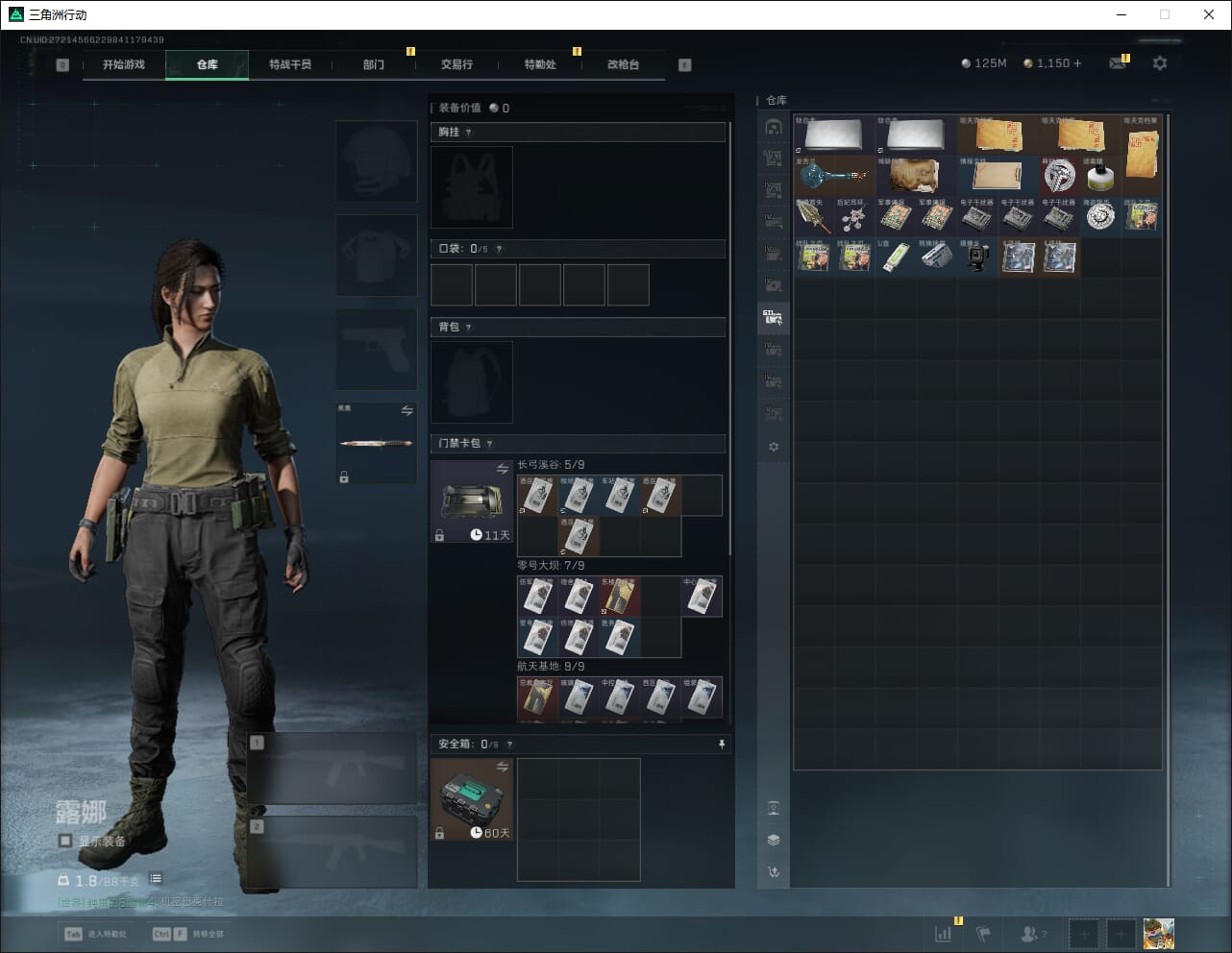This screenshot has width=1232, height=953.
Task: Open the mail inbox icon
Action: click(x=1118, y=63)
